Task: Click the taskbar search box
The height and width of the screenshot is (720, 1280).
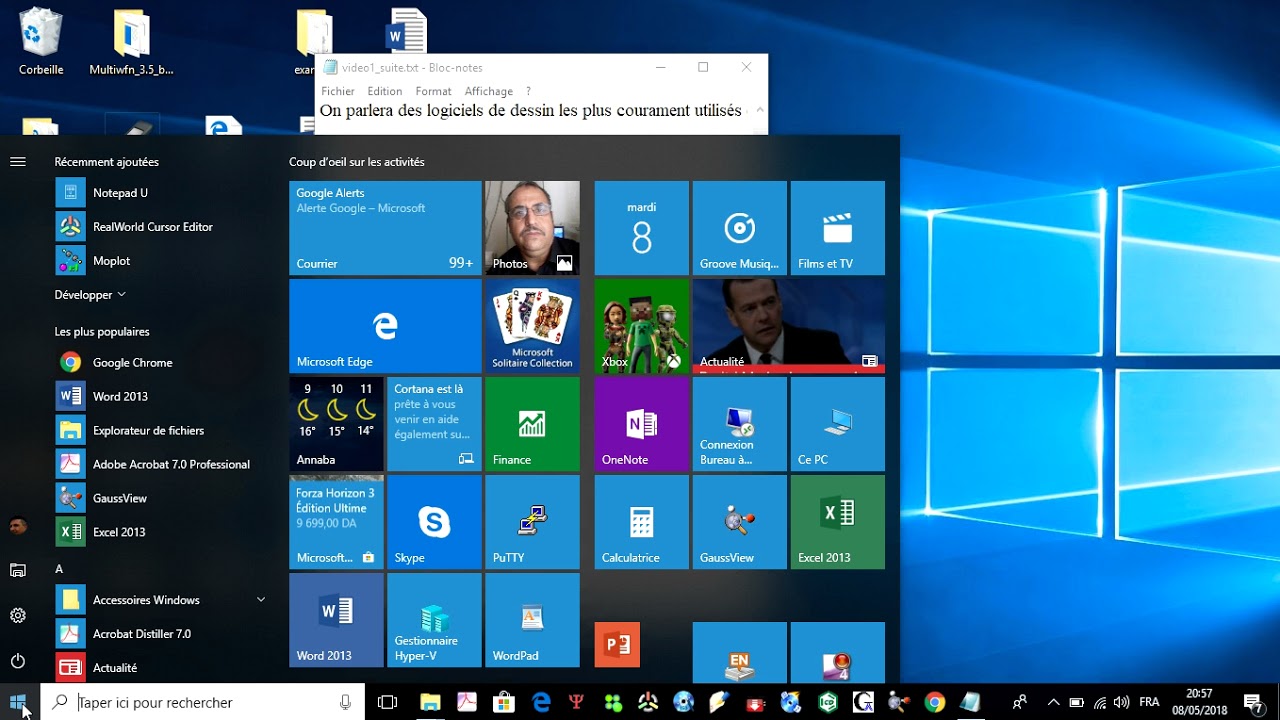Action: coord(202,702)
